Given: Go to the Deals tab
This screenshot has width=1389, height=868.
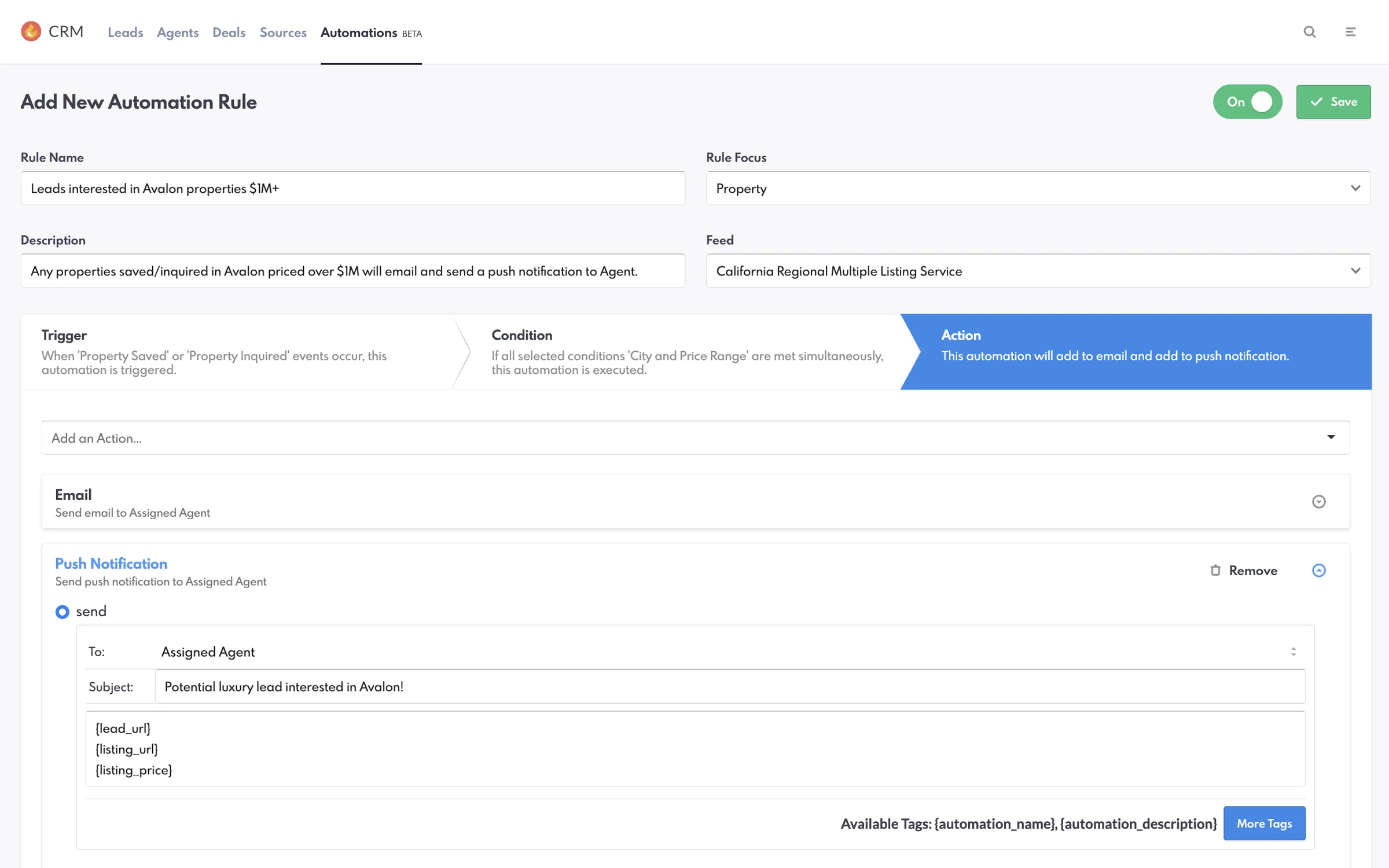Looking at the screenshot, I should 229,32.
